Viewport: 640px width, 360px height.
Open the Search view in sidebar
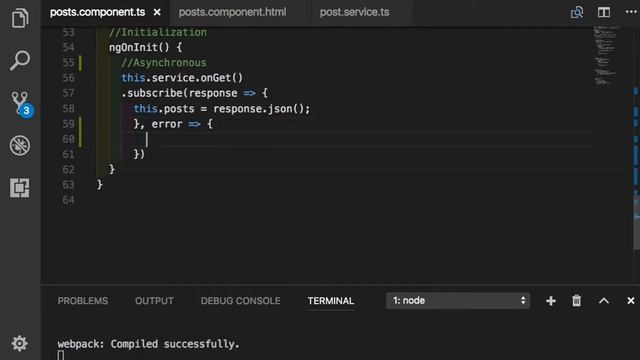click(x=20, y=60)
